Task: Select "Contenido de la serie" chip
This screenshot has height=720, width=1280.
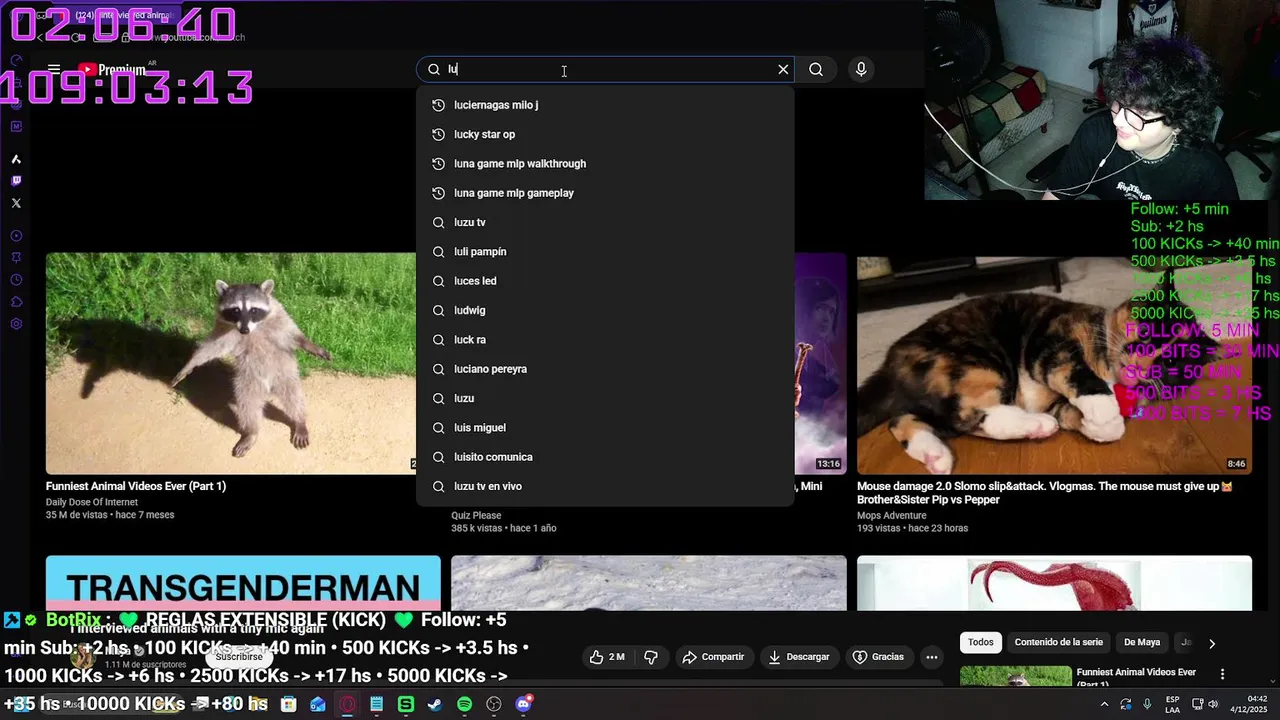Action: click(x=1059, y=642)
